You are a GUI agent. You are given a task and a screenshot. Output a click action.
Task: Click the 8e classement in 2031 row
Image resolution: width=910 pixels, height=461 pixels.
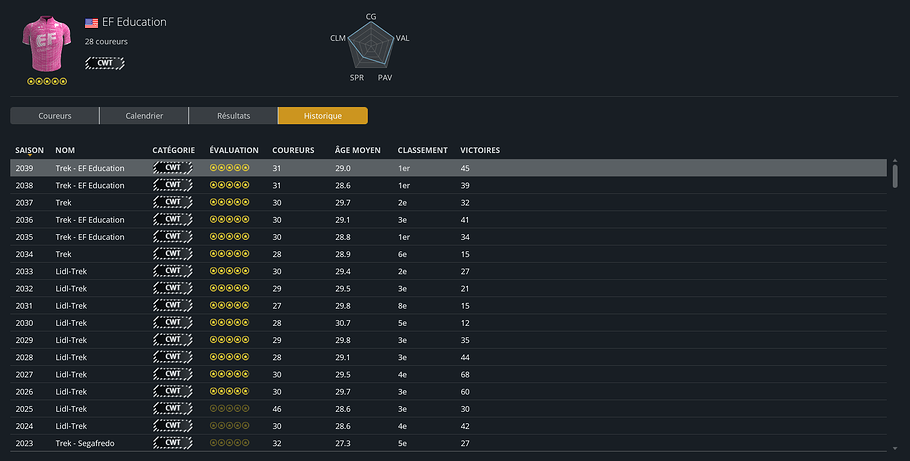tap(402, 305)
